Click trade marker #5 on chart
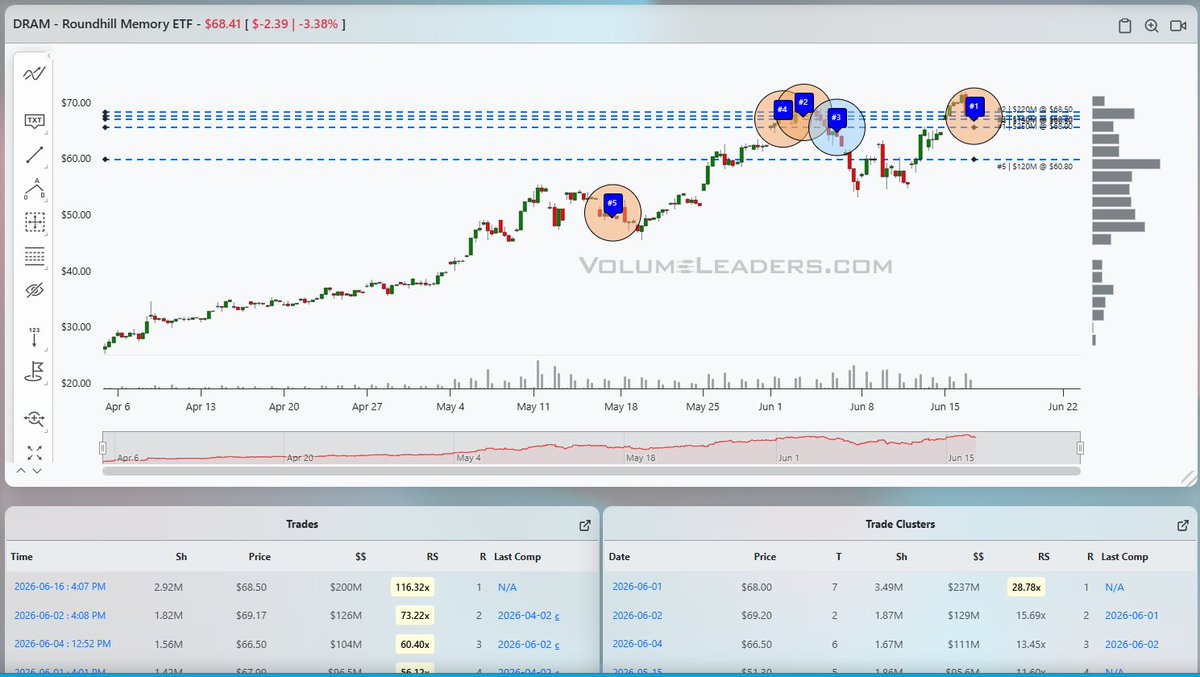This screenshot has height=677, width=1200. point(613,205)
